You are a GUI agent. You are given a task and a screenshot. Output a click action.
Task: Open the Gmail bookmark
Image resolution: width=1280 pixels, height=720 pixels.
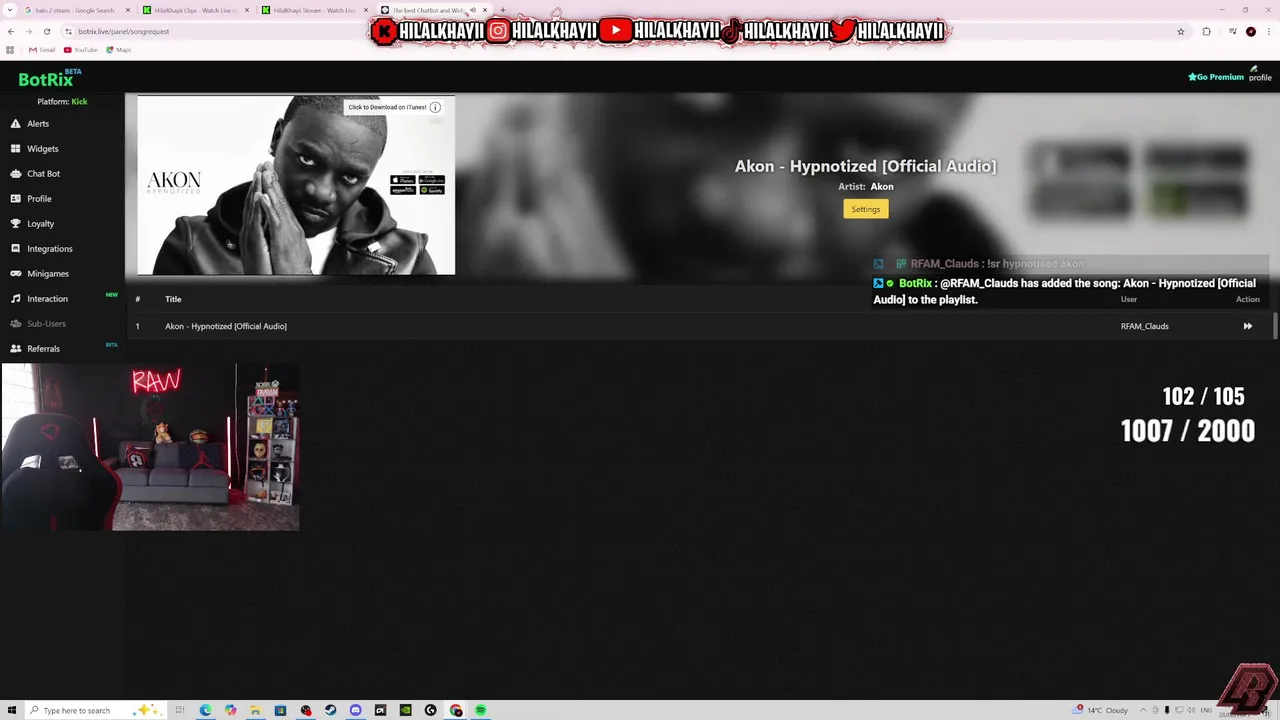[x=42, y=50]
